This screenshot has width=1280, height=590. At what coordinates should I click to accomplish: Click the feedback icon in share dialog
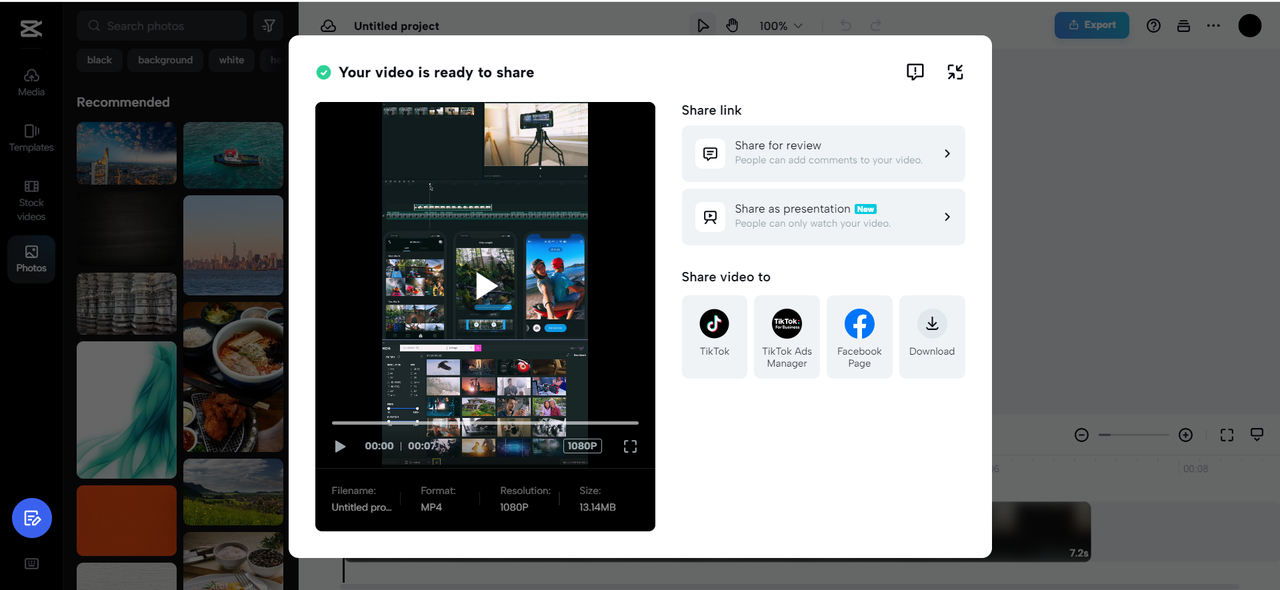click(x=915, y=72)
